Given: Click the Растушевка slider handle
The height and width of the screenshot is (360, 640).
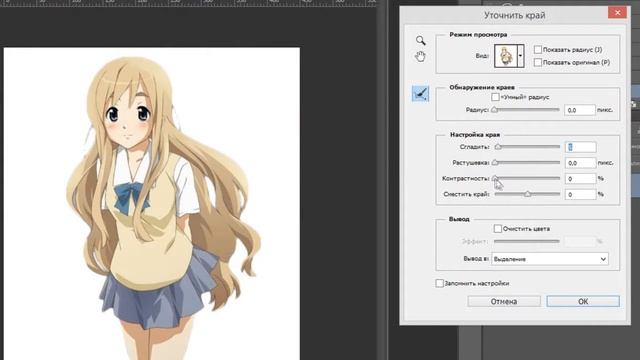Looking at the screenshot, I should pyautogui.click(x=495, y=162).
